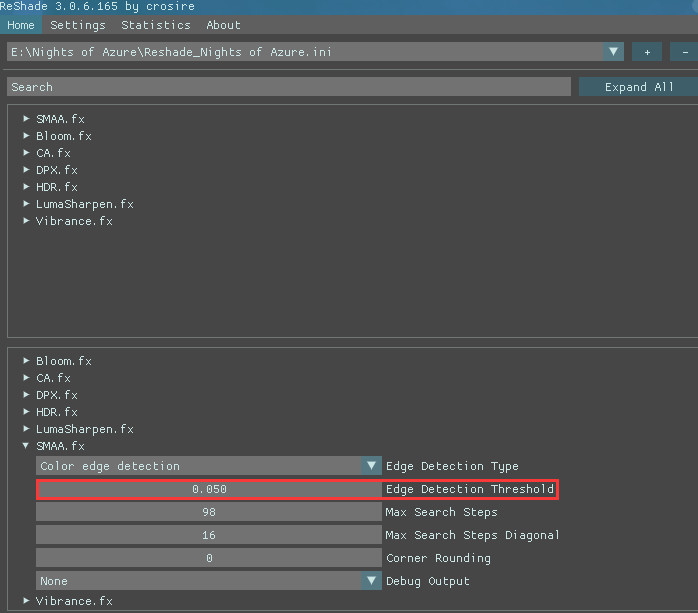The image size is (698, 613).
Task: Open the preset file path dropdown
Action: point(613,52)
